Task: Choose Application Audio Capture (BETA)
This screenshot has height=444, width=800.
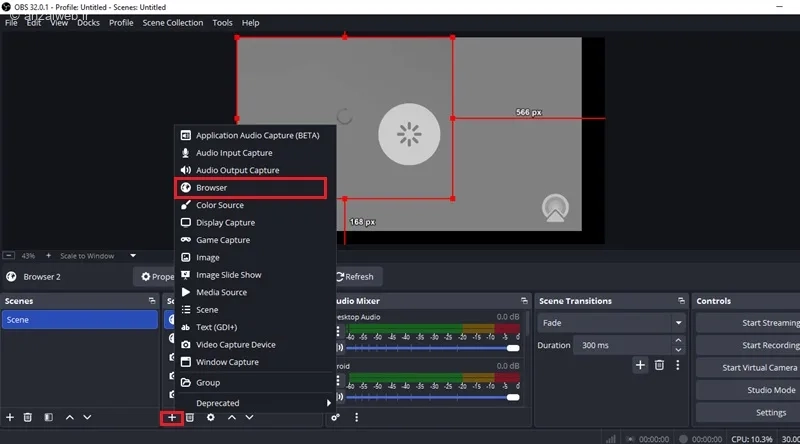Action: 255,135
